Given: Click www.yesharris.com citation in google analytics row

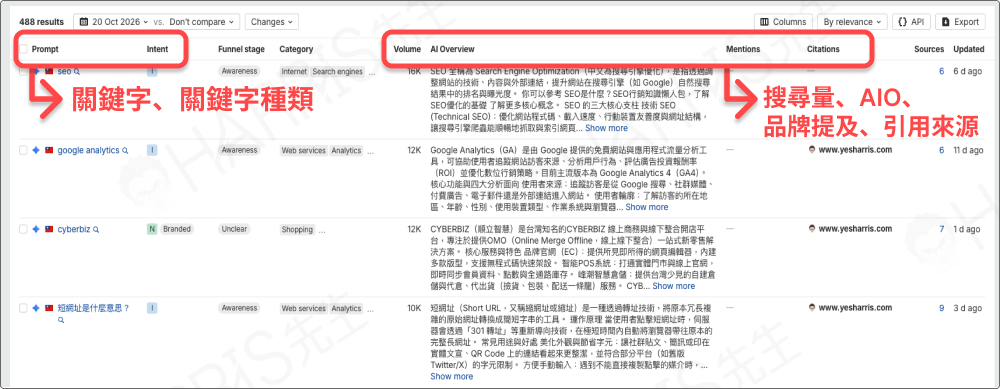Looking at the screenshot, I should pyautogui.click(x=855, y=150).
